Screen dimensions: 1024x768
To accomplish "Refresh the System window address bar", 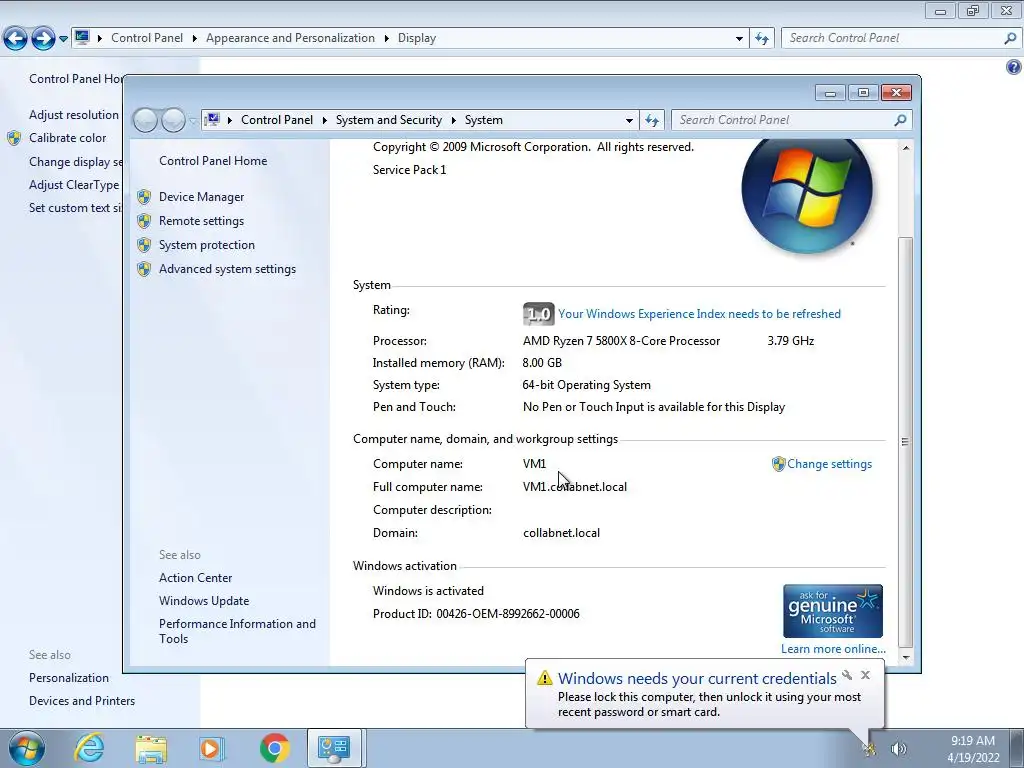I will click(652, 120).
